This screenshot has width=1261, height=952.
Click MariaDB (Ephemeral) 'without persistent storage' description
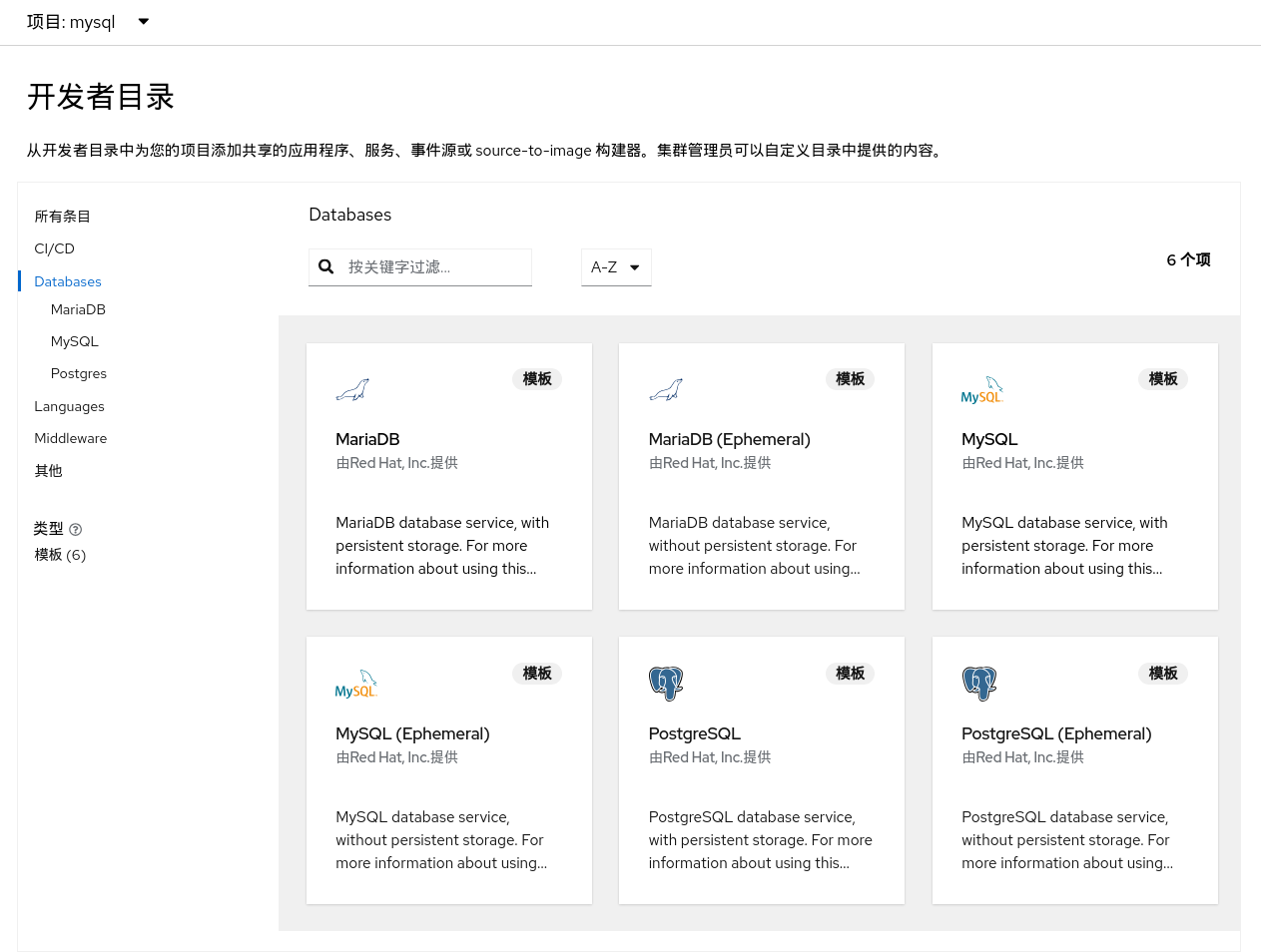[x=755, y=546]
